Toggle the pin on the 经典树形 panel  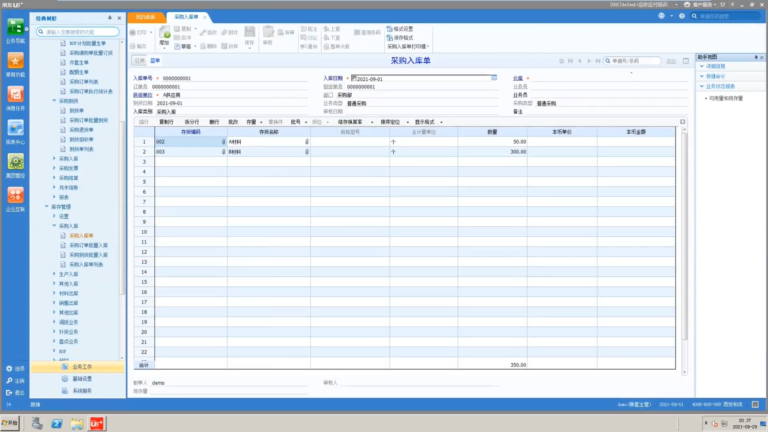(x=110, y=18)
